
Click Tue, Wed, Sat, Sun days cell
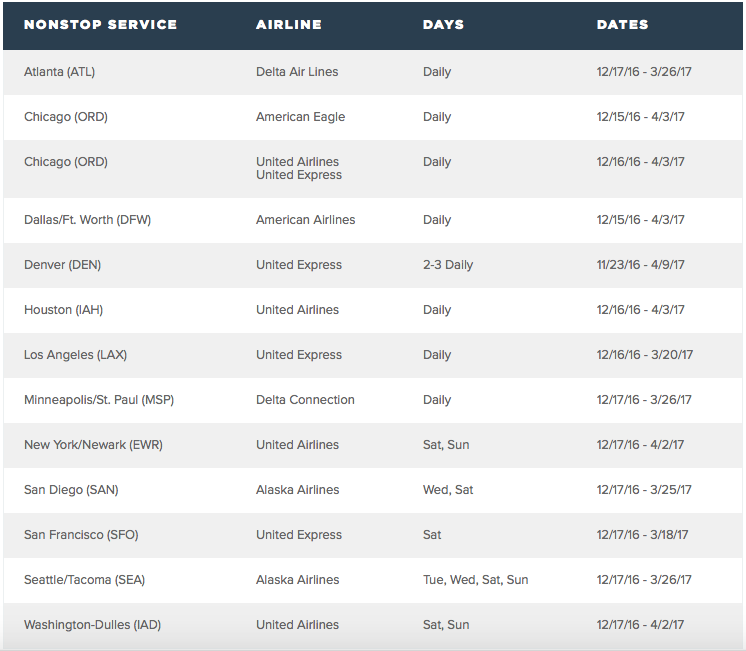pyautogui.click(x=475, y=580)
